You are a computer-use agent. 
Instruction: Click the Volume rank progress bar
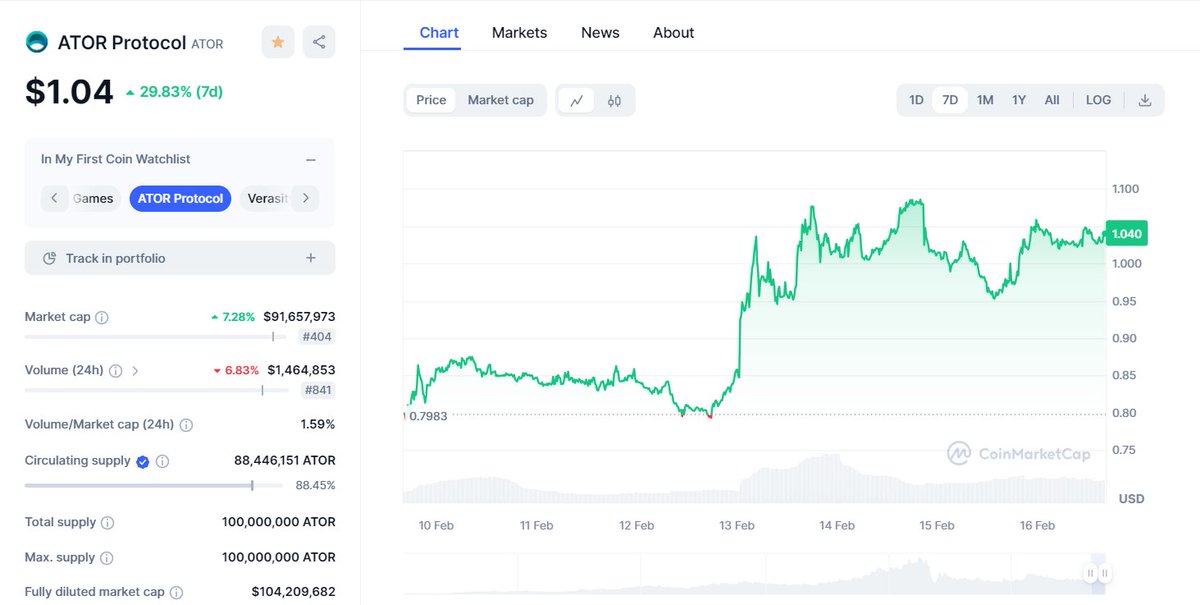click(x=157, y=390)
